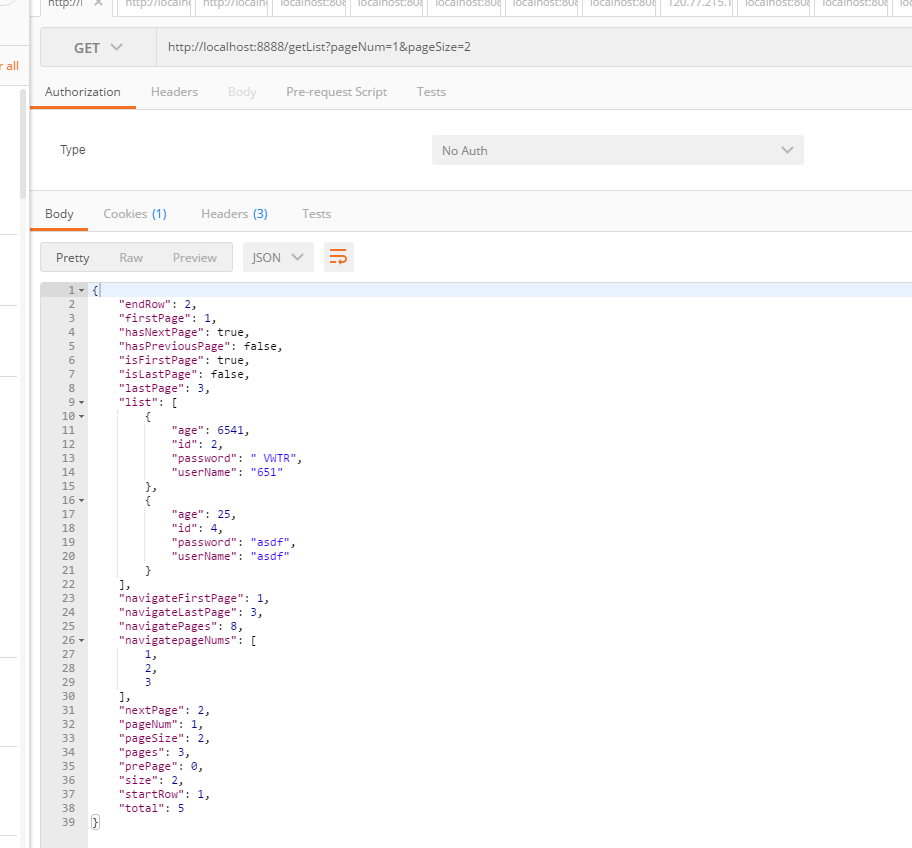
Task: Select the request Tests tab
Action: tap(431, 92)
